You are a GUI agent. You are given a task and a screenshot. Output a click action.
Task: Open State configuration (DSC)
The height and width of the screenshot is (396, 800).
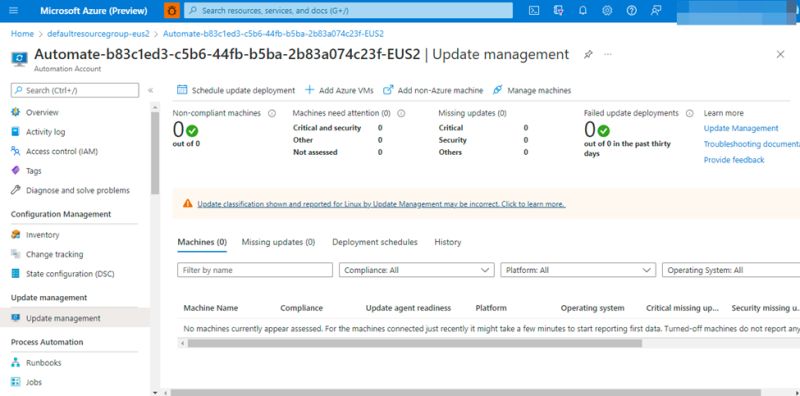tap(70, 274)
